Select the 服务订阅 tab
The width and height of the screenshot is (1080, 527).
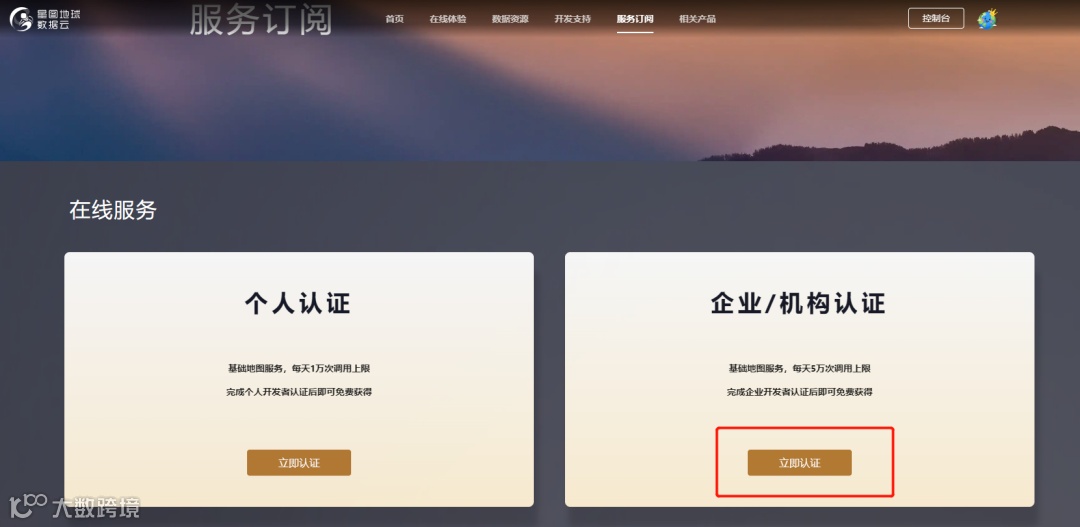tap(635, 19)
